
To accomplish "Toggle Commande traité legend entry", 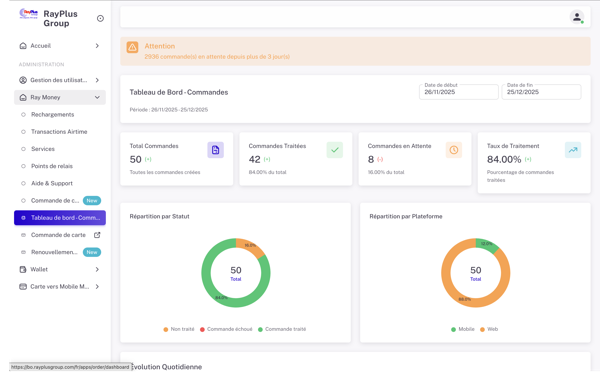I will pos(282,329).
